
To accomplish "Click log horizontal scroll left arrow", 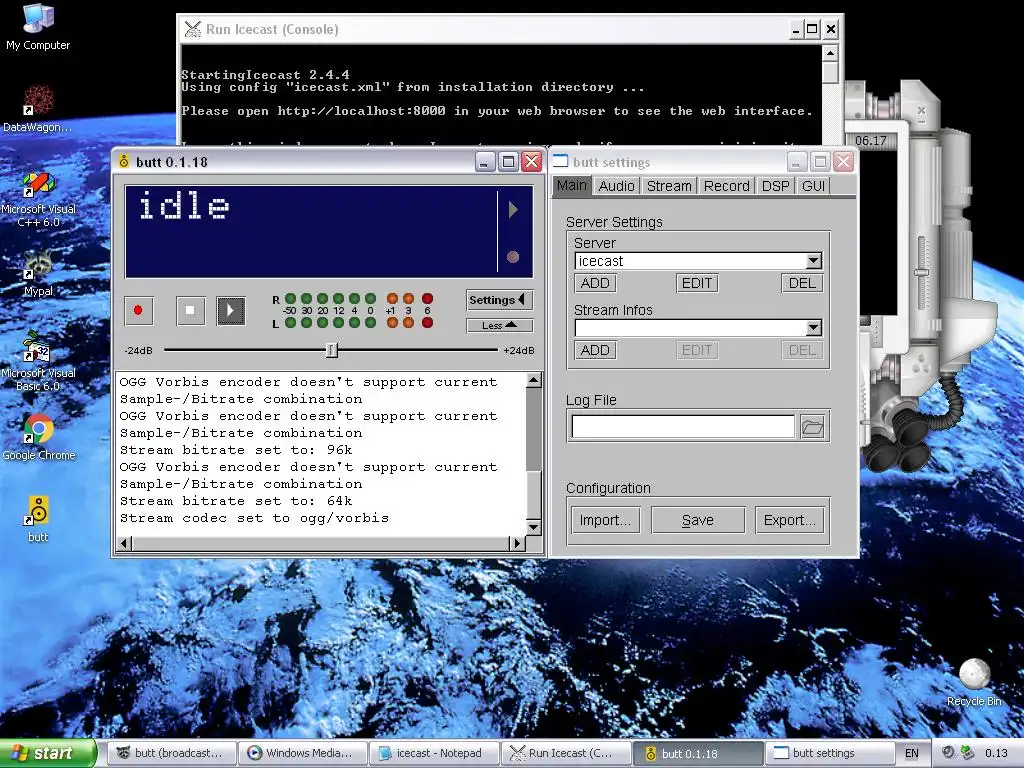I will pos(124,543).
